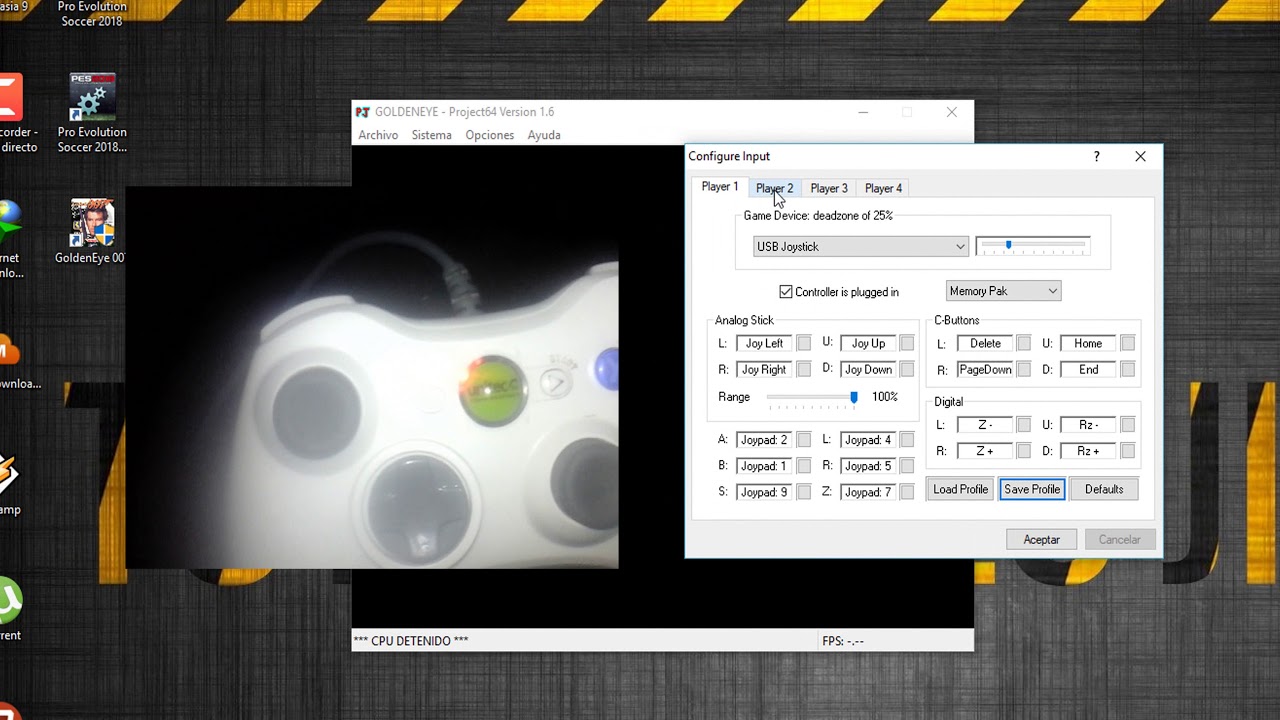Image resolution: width=1280 pixels, height=720 pixels.
Task: Click the Load Profile button
Action: pos(960,489)
